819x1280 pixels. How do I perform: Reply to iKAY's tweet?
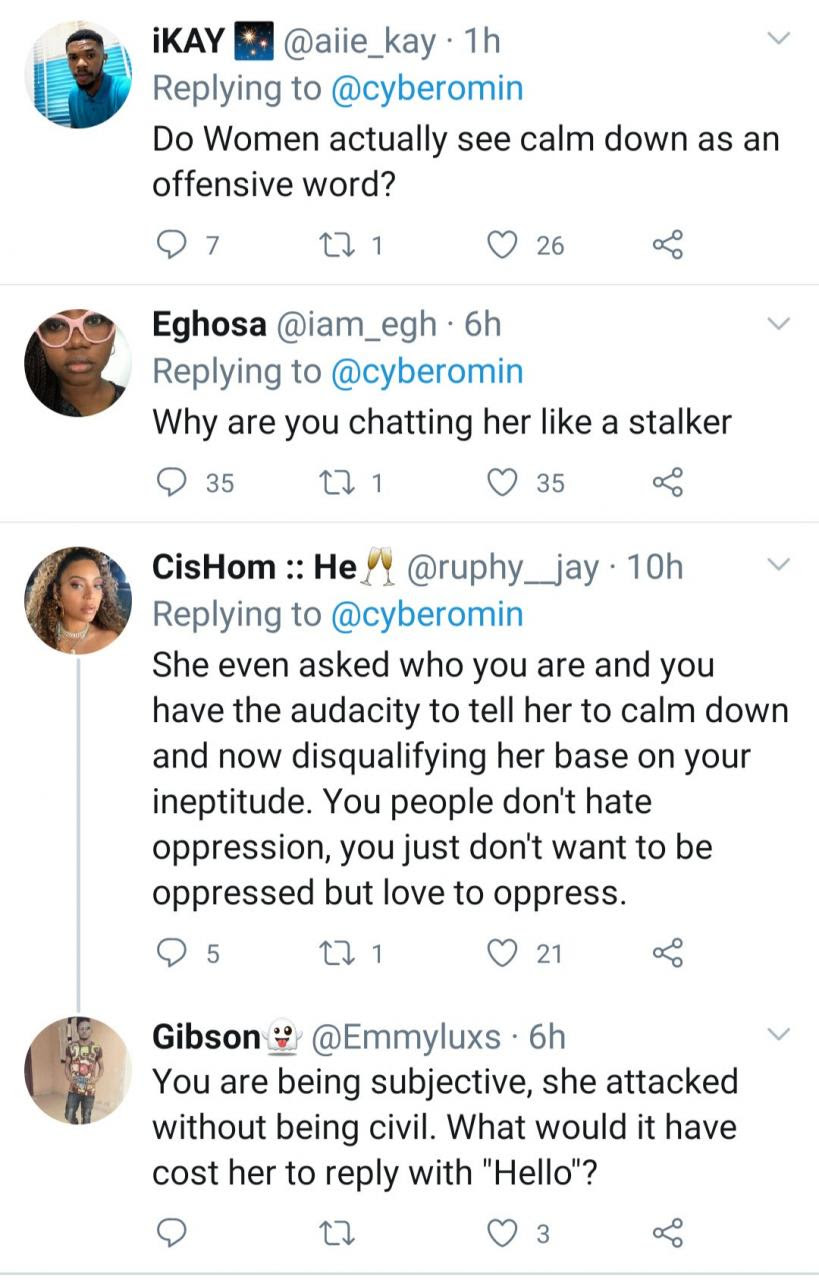click(173, 245)
